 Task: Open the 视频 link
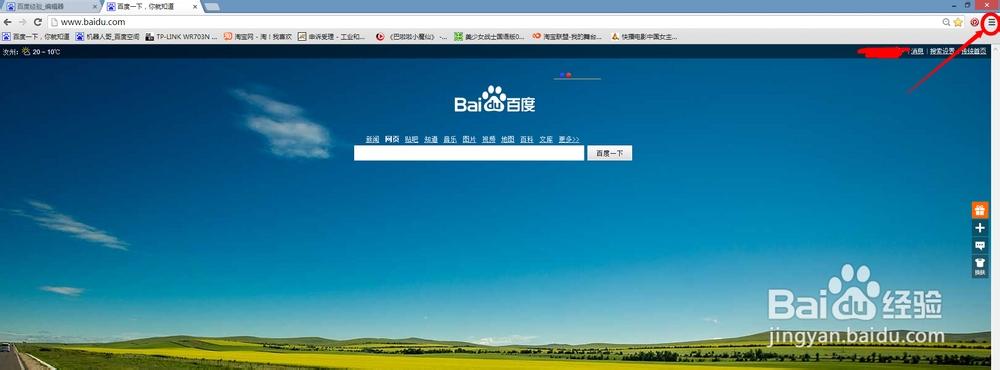[x=489, y=139]
